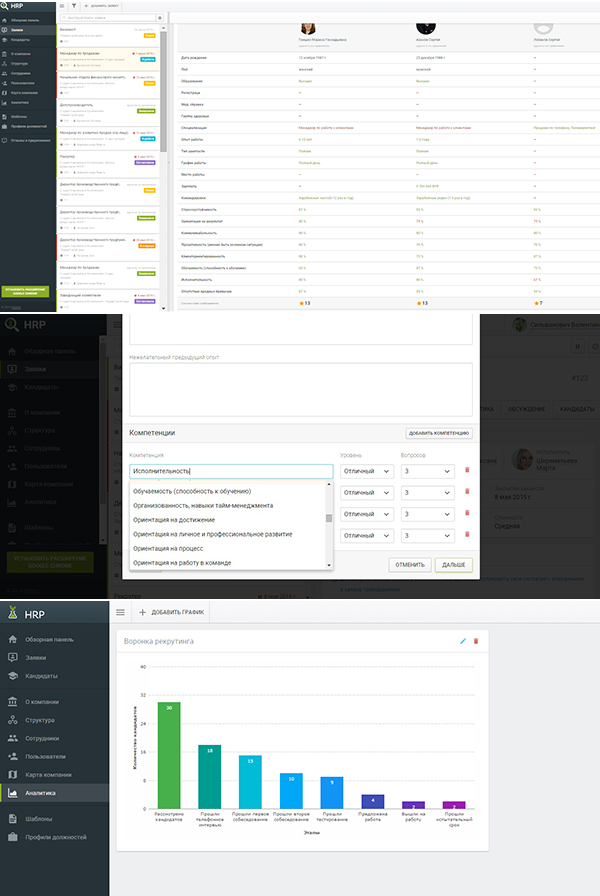Click the Добавить компетенцию button
Viewport: 600px width, 896px height.
(438, 433)
